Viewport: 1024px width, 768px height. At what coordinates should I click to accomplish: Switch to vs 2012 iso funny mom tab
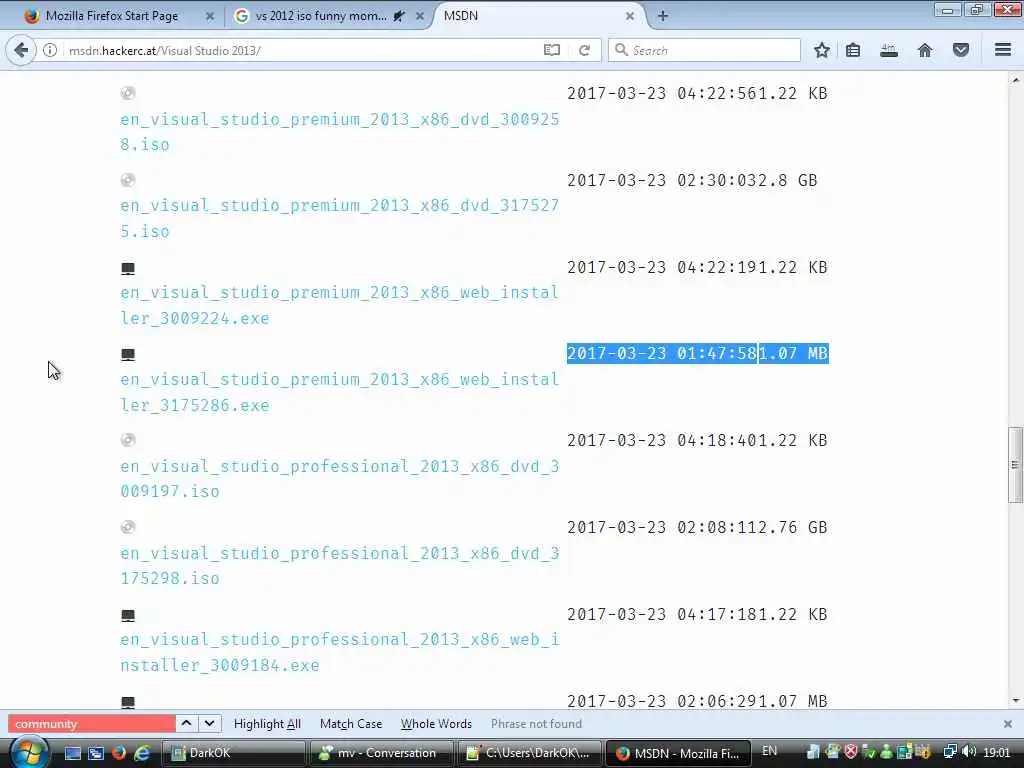(x=321, y=16)
